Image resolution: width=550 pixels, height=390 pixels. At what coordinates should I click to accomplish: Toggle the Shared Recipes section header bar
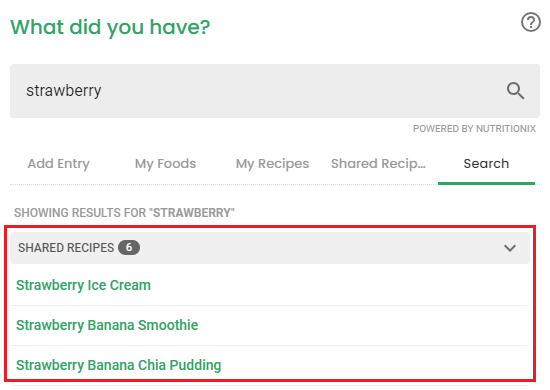point(270,248)
